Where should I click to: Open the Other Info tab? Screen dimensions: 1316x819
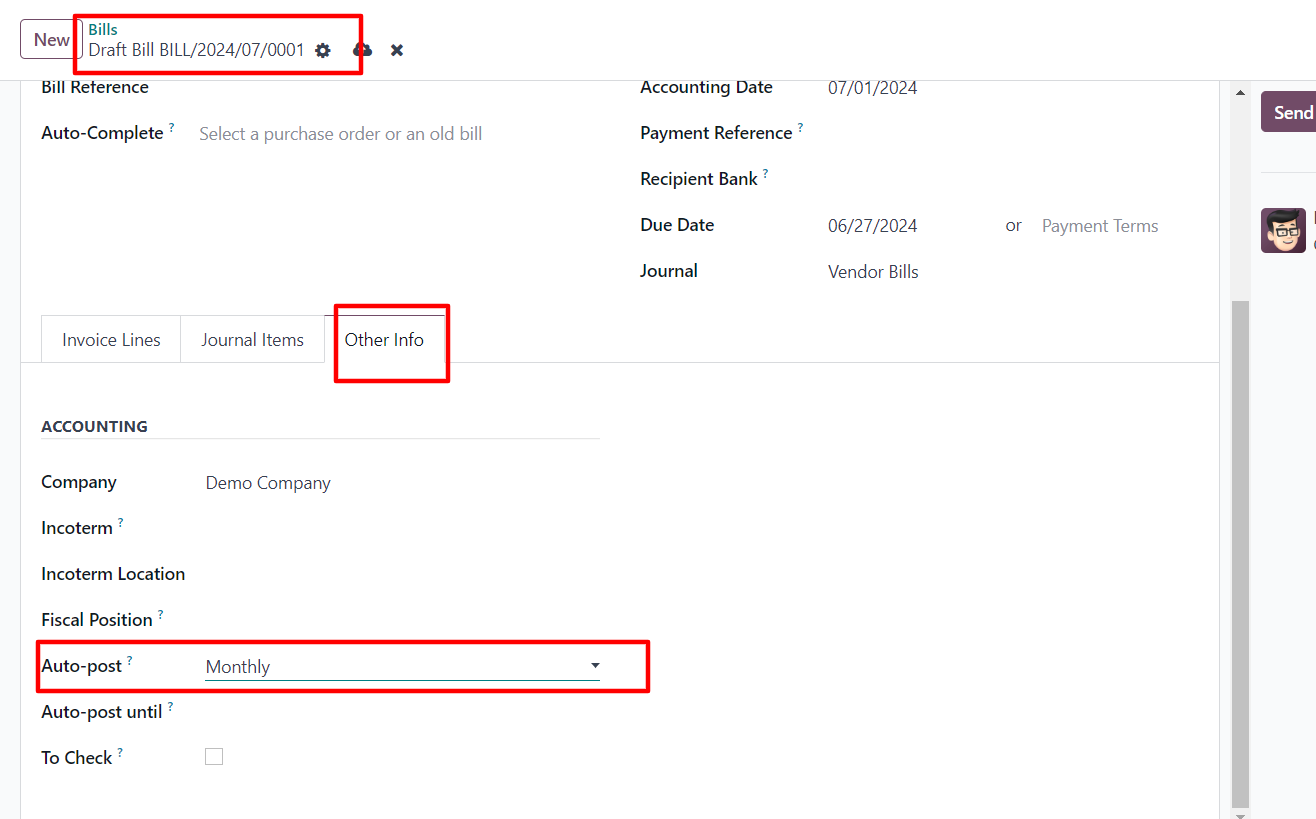384,340
